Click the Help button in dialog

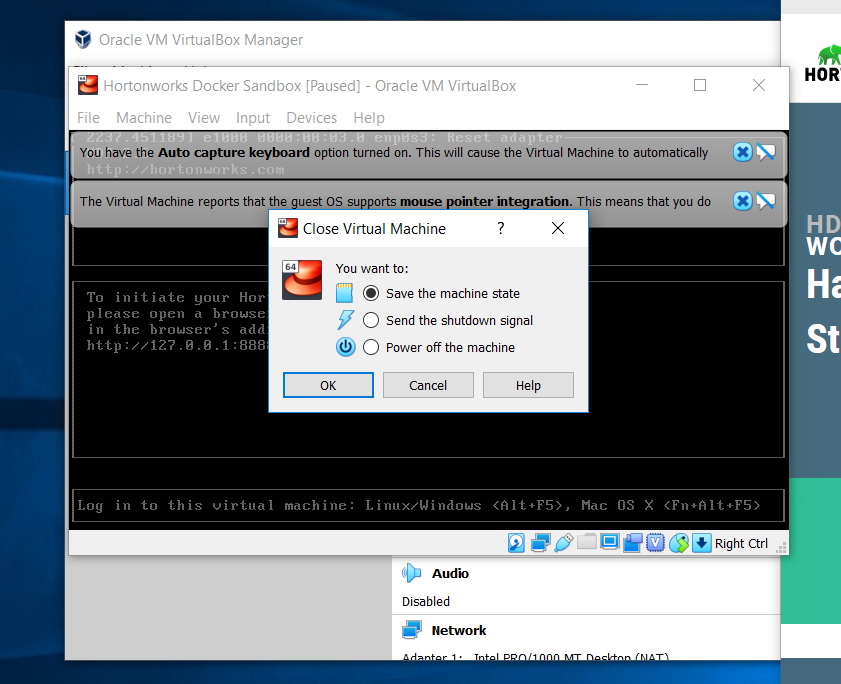[528, 385]
